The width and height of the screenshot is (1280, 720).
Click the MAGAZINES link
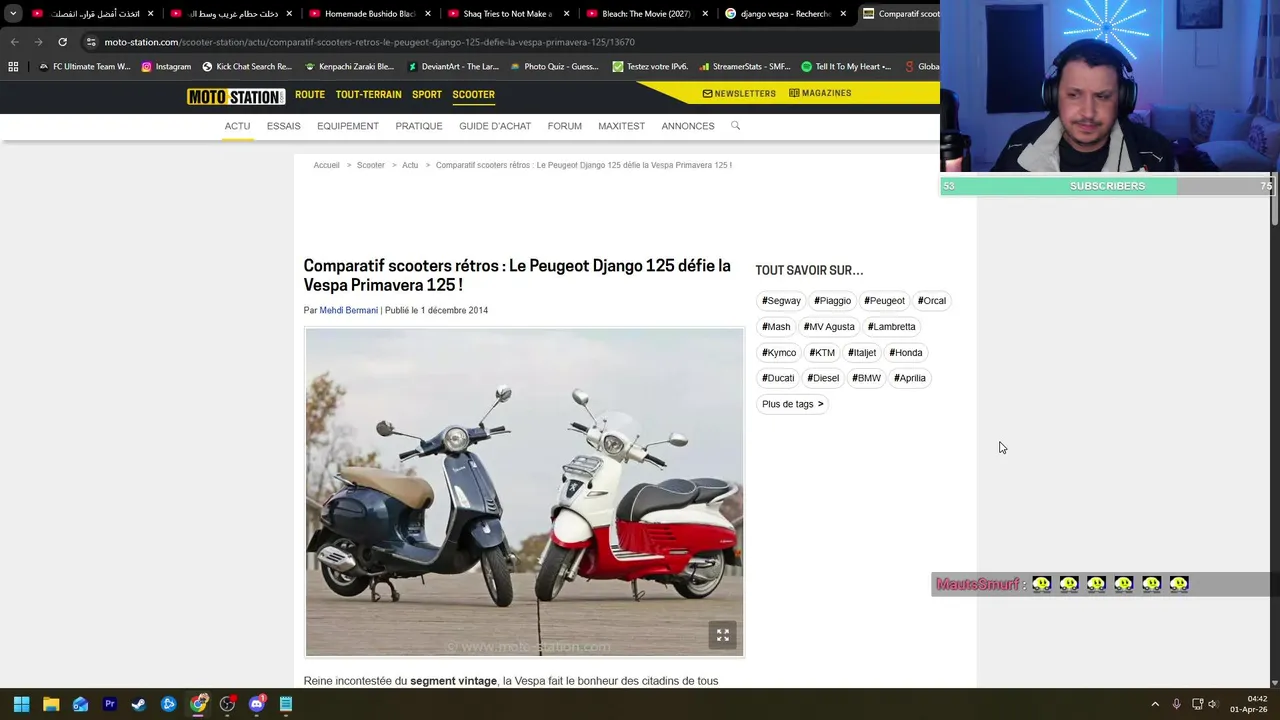tap(820, 93)
